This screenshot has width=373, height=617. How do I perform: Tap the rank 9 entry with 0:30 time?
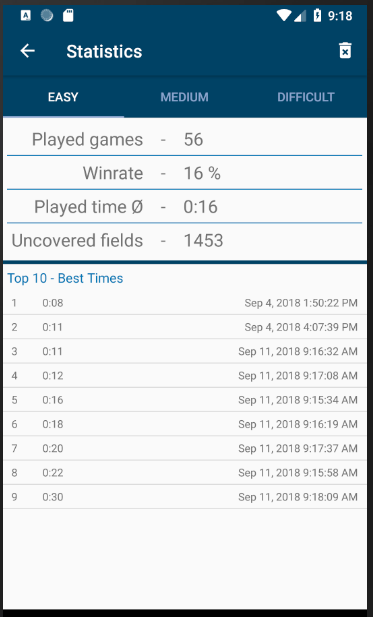(185, 497)
